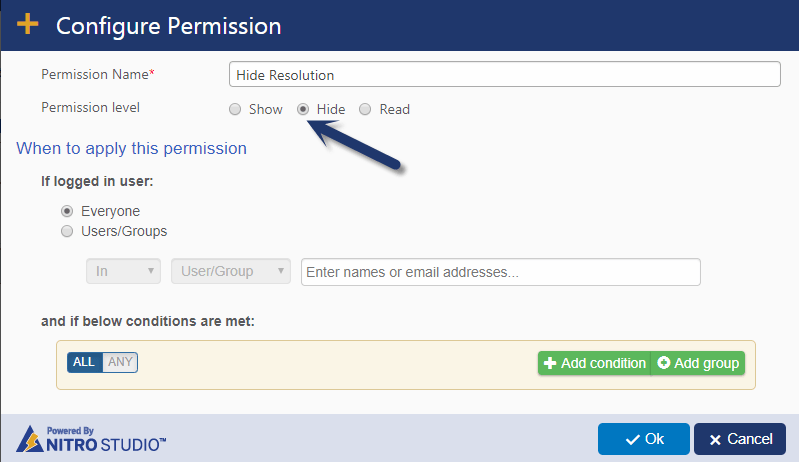Click the circled plus icon on Add group

click(x=664, y=363)
